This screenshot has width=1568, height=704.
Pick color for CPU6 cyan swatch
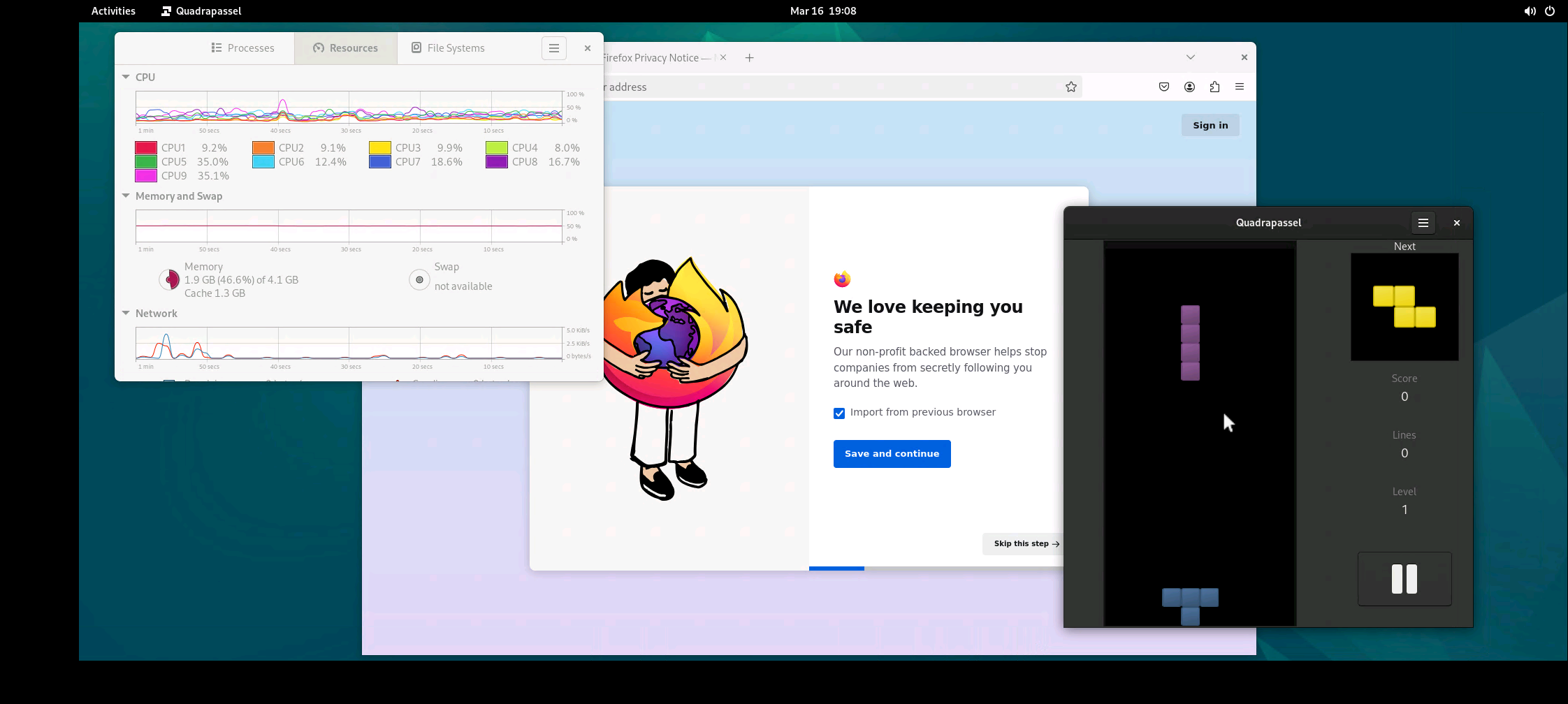click(263, 162)
